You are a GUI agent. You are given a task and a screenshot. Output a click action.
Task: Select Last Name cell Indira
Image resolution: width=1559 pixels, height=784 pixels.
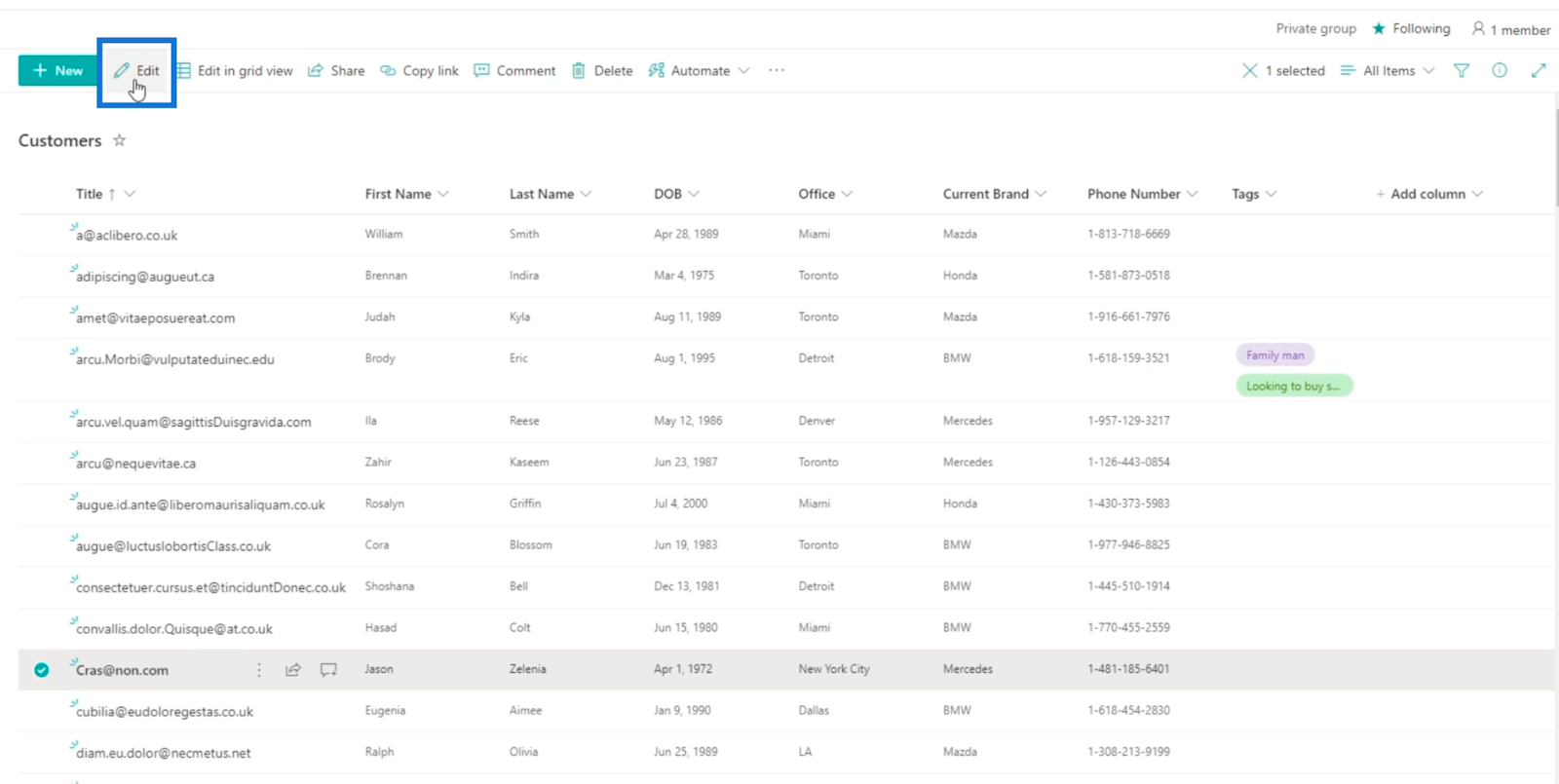point(524,276)
